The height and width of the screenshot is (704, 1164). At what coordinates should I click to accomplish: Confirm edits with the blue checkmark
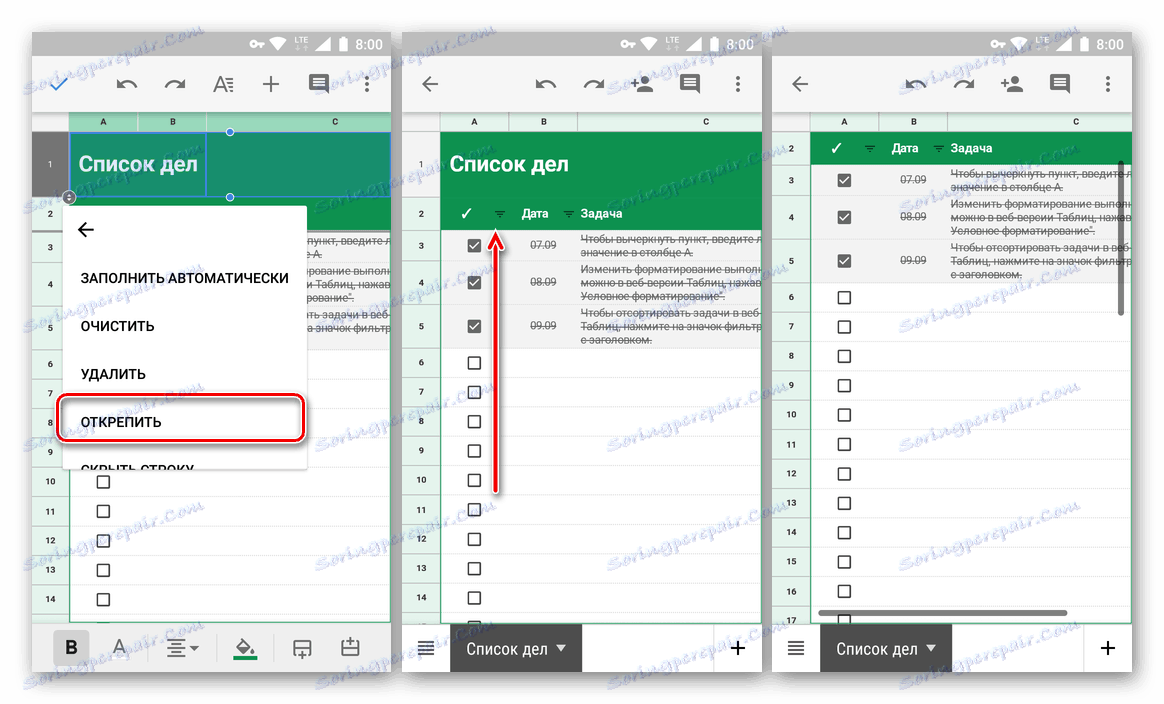58,84
